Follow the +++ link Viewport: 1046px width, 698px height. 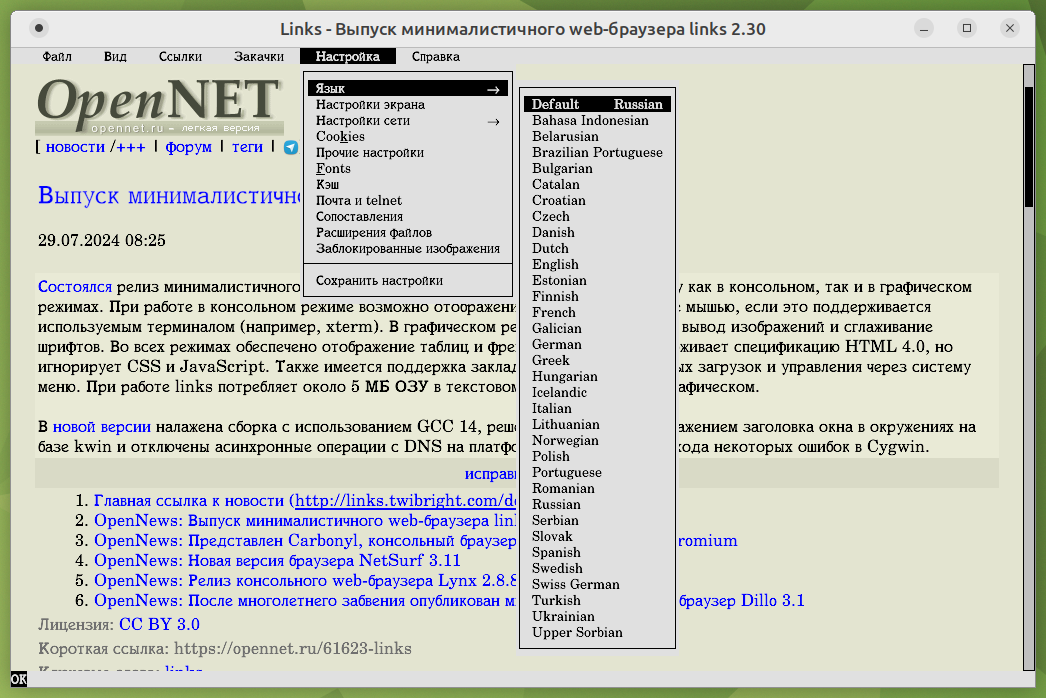pos(131,147)
